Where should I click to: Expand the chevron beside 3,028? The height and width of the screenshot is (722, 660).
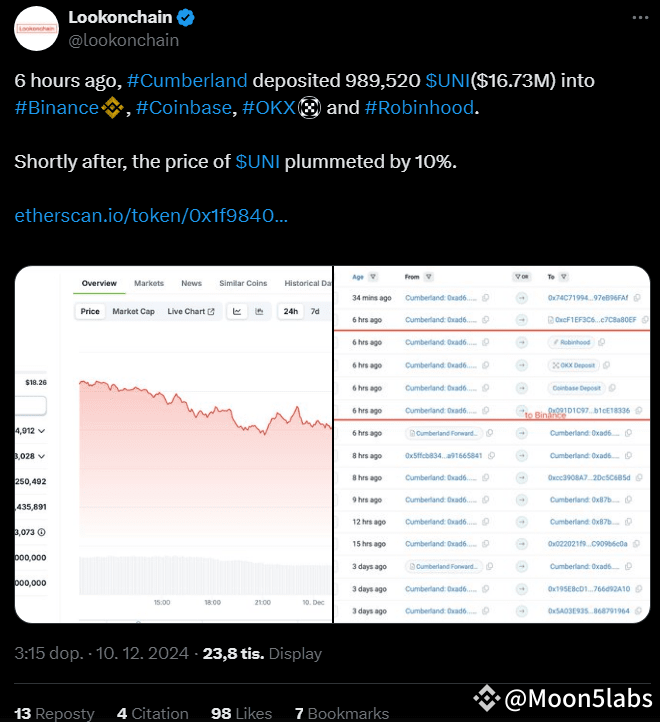[x=42, y=456]
